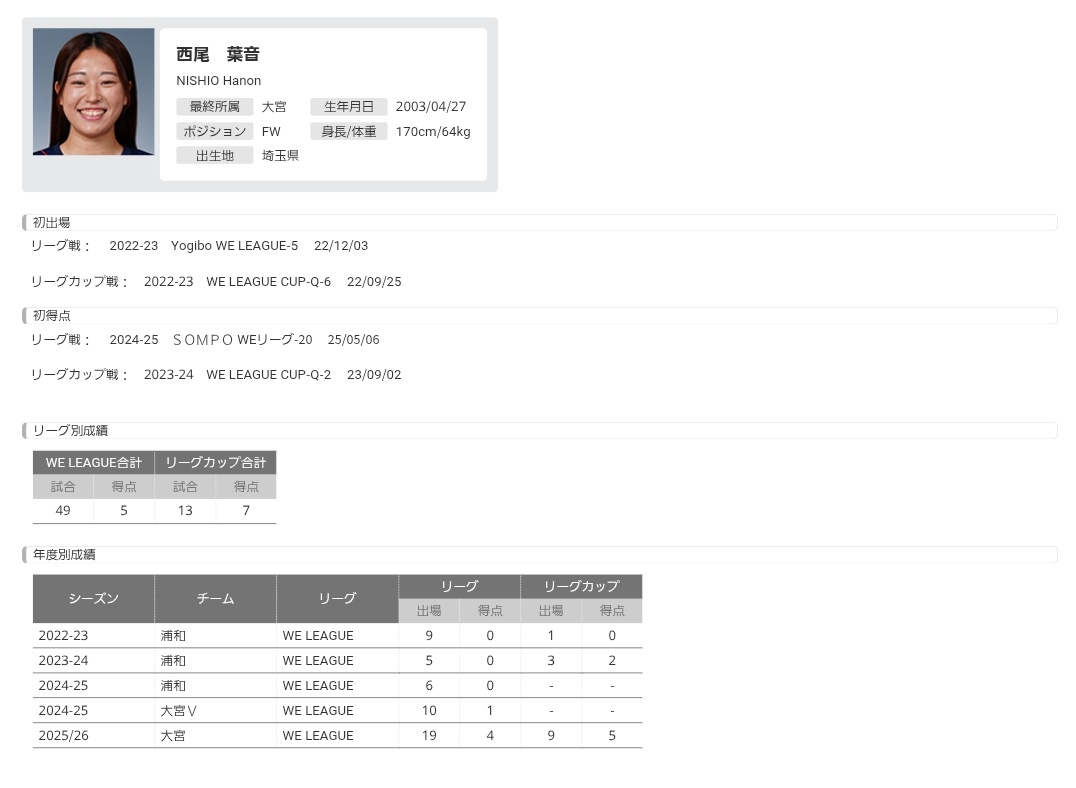Click the ポジション label
1076x788 pixels.
click(215, 131)
